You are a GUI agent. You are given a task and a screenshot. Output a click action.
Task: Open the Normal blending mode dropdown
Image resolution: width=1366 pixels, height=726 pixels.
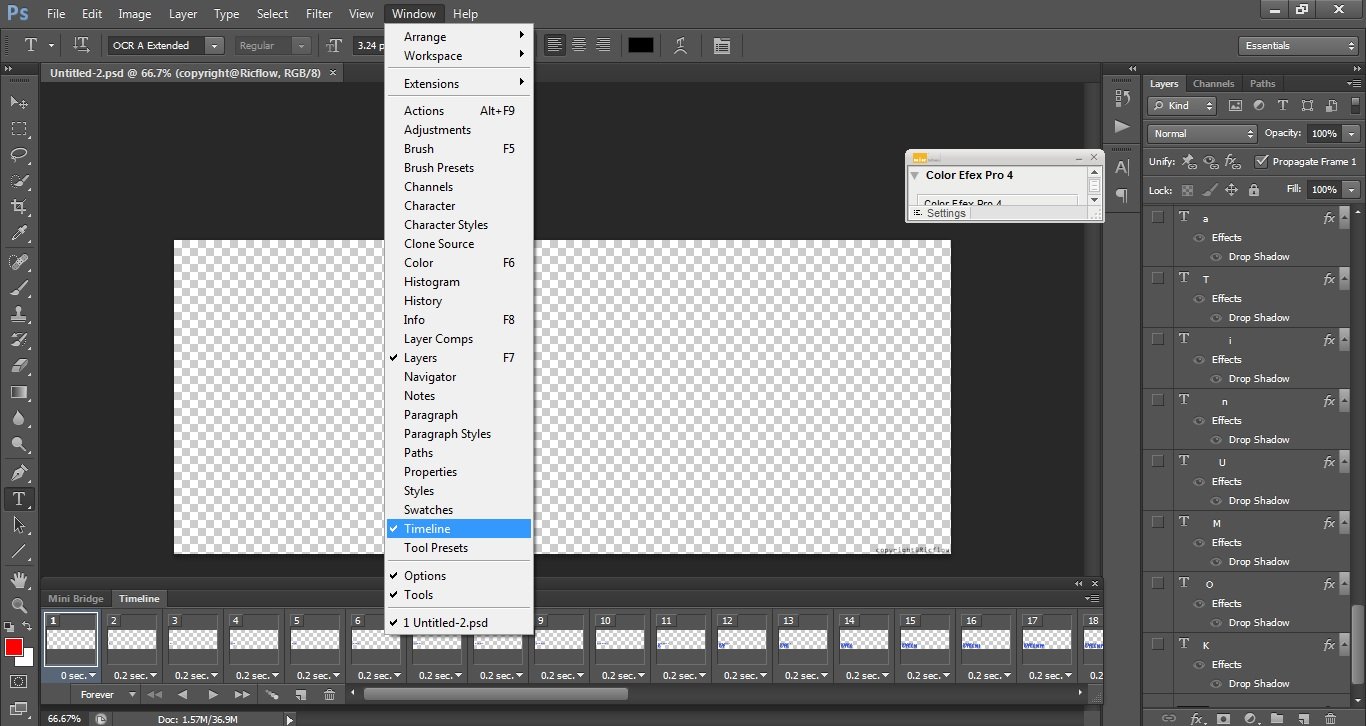pos(1202,133)
